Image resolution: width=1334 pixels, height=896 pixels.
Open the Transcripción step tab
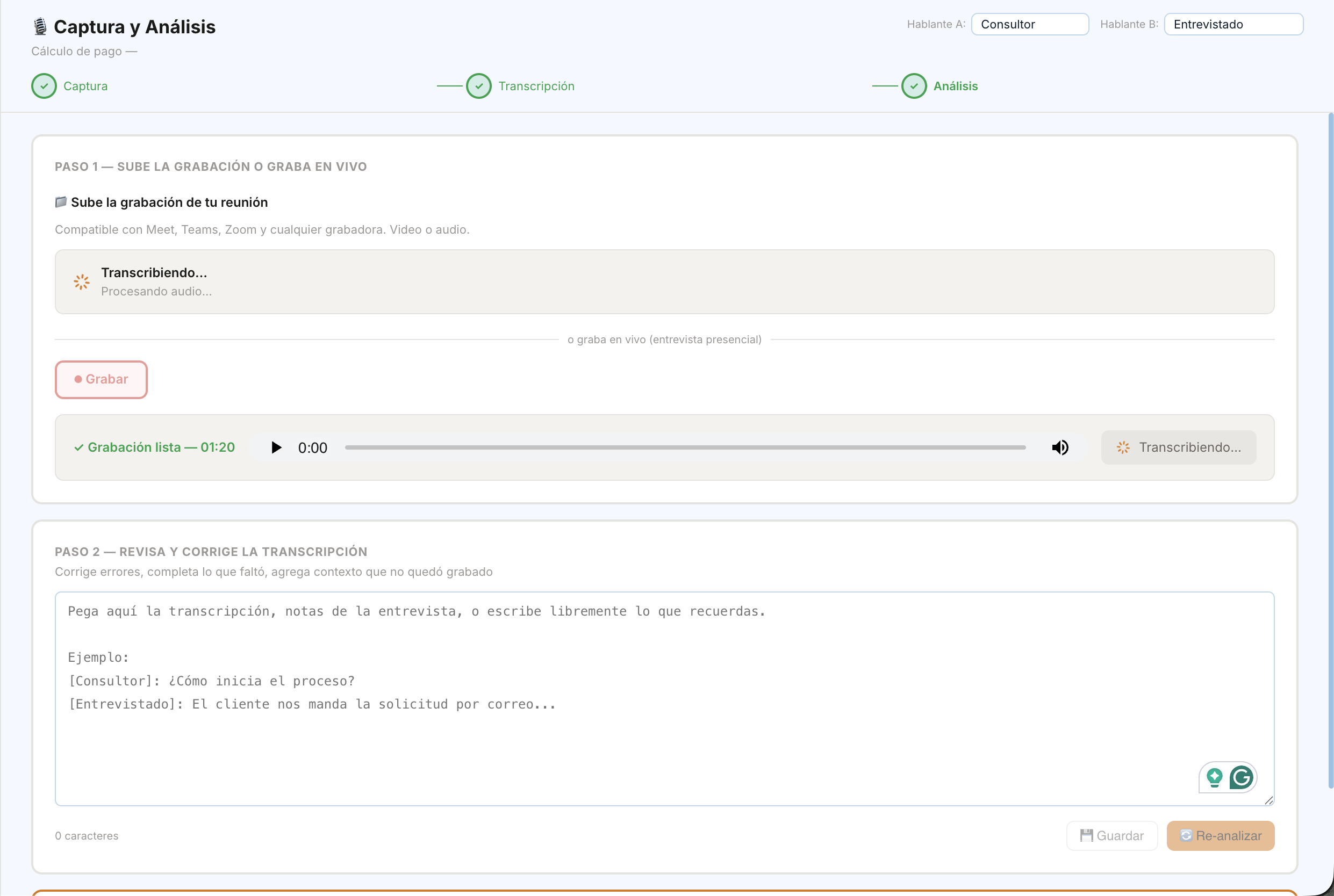(x=536, y=86)
